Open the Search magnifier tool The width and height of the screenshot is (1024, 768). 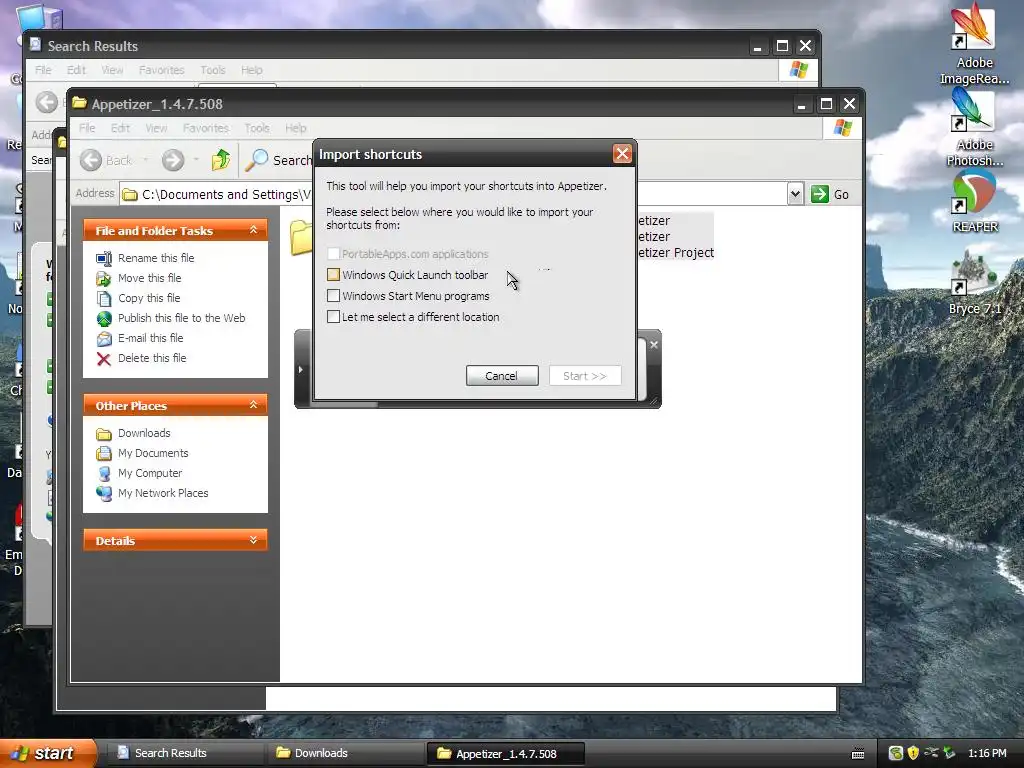[x=257, y=160]
